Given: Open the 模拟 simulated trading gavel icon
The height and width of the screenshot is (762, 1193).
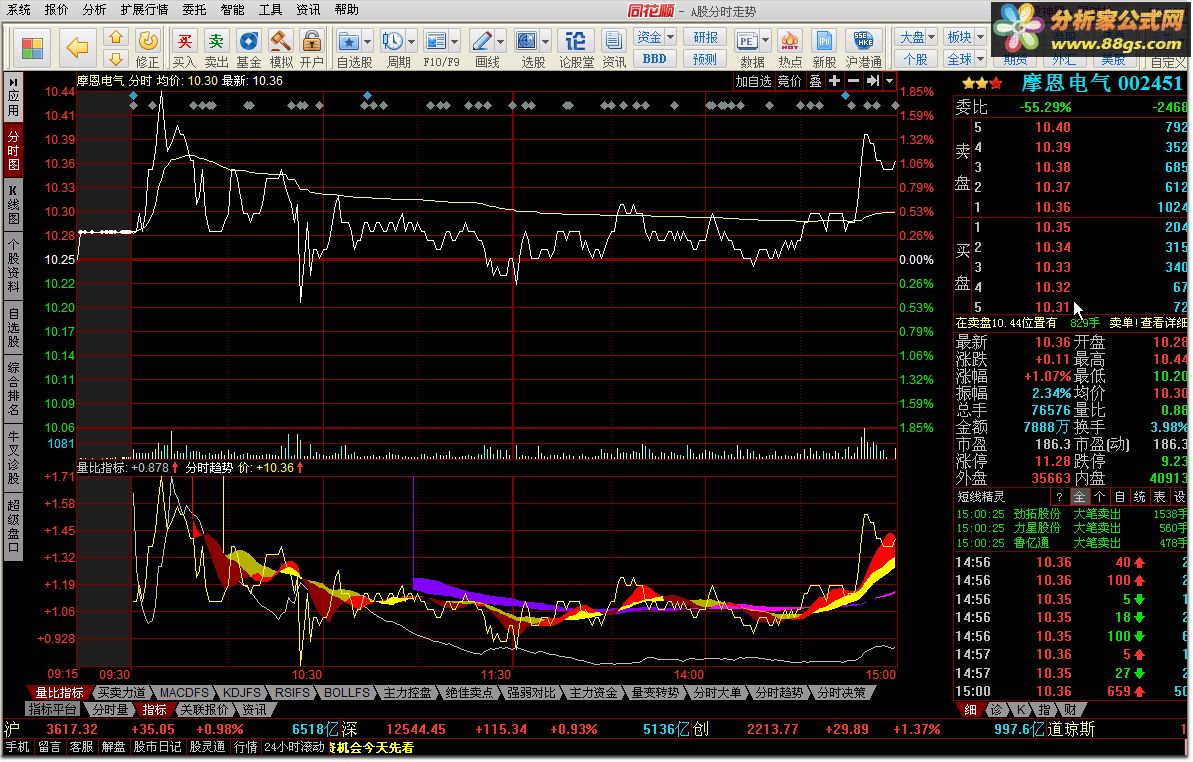Looking at the screenshot, I should [281, 49].
